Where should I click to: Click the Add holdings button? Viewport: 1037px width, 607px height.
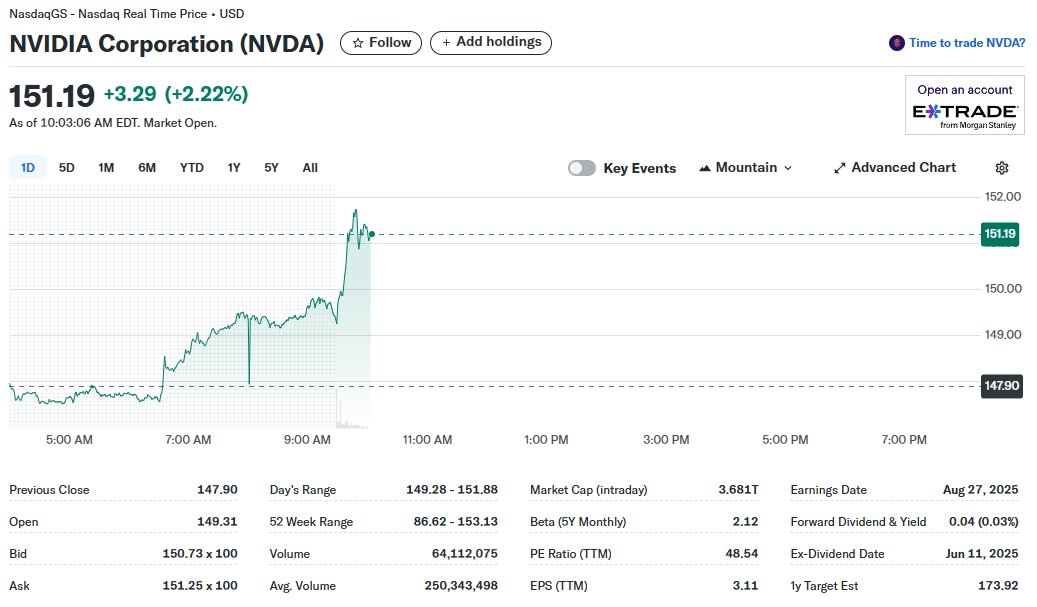coord(491,43)
